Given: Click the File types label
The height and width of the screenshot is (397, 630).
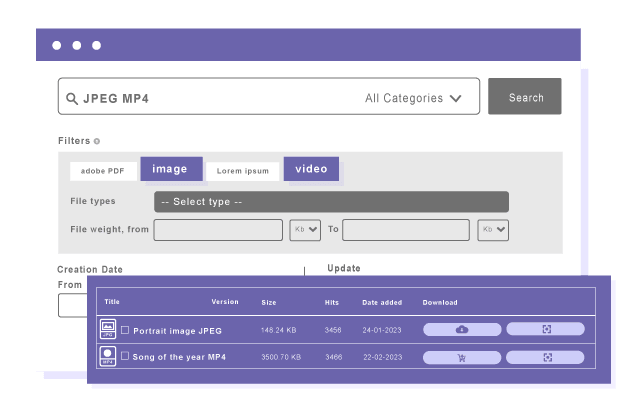Looking at the screenshot, I should (x=93, y=201).
